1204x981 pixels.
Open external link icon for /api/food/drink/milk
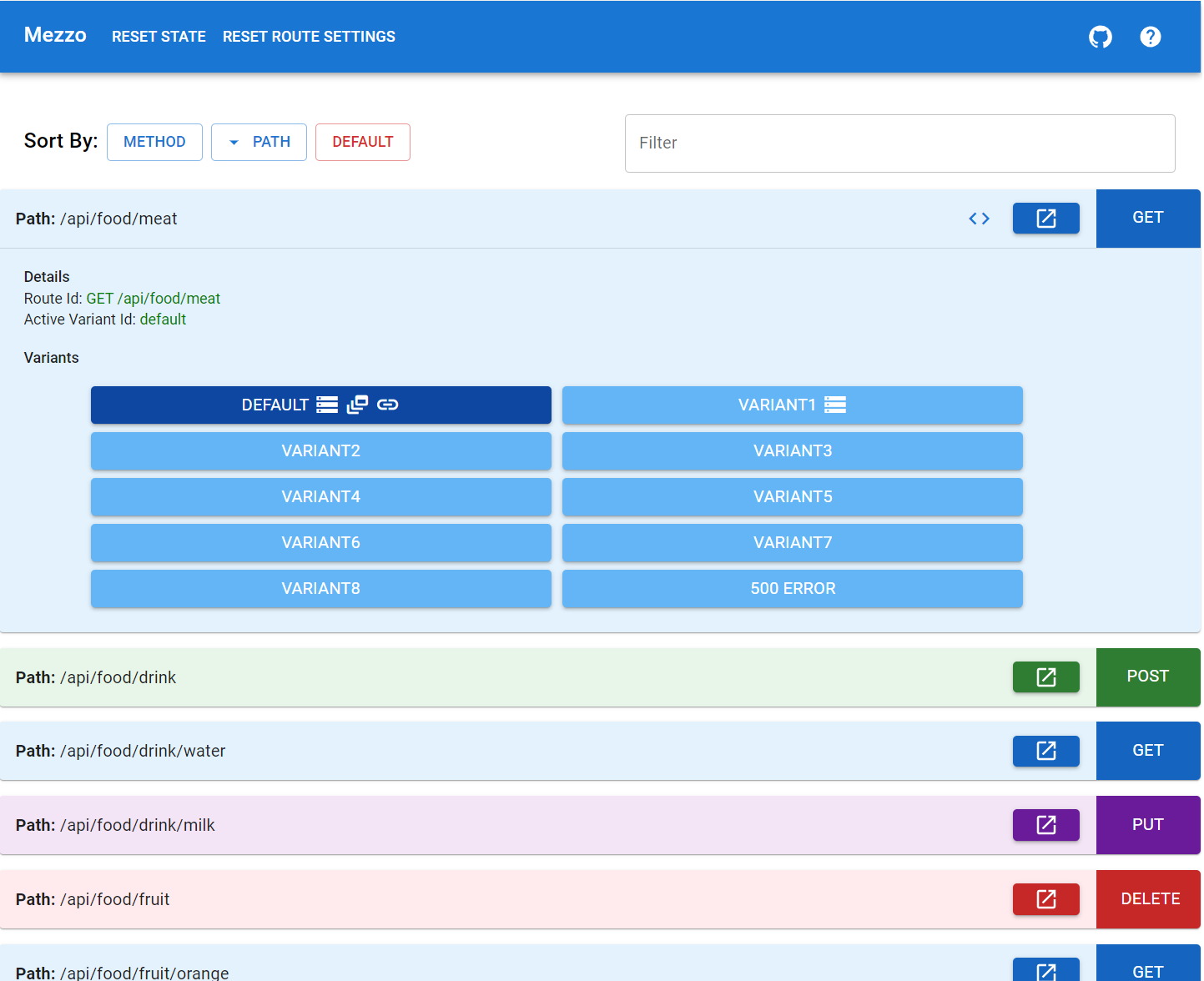tap(1045, 825)
